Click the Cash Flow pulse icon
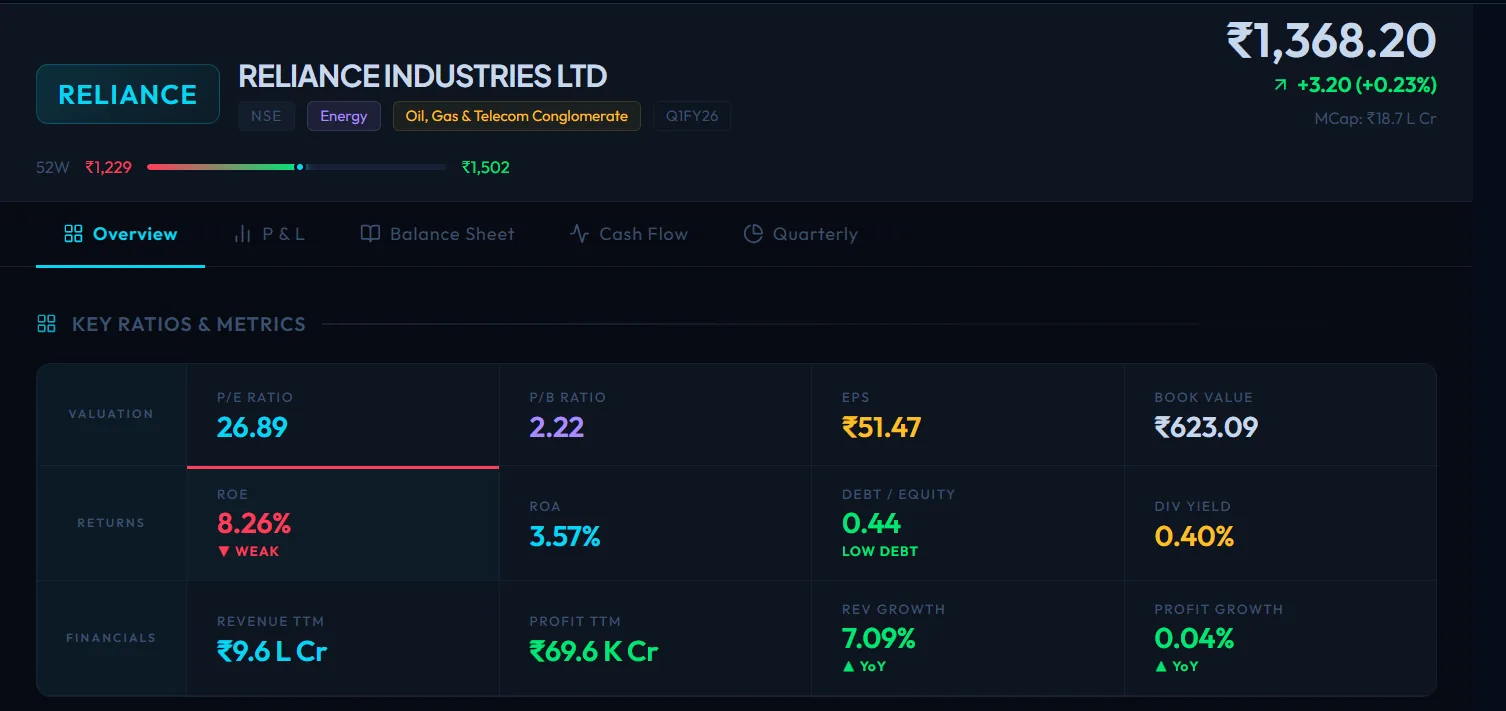Viewport: 1506px width, 711px height. click(579, 234)
